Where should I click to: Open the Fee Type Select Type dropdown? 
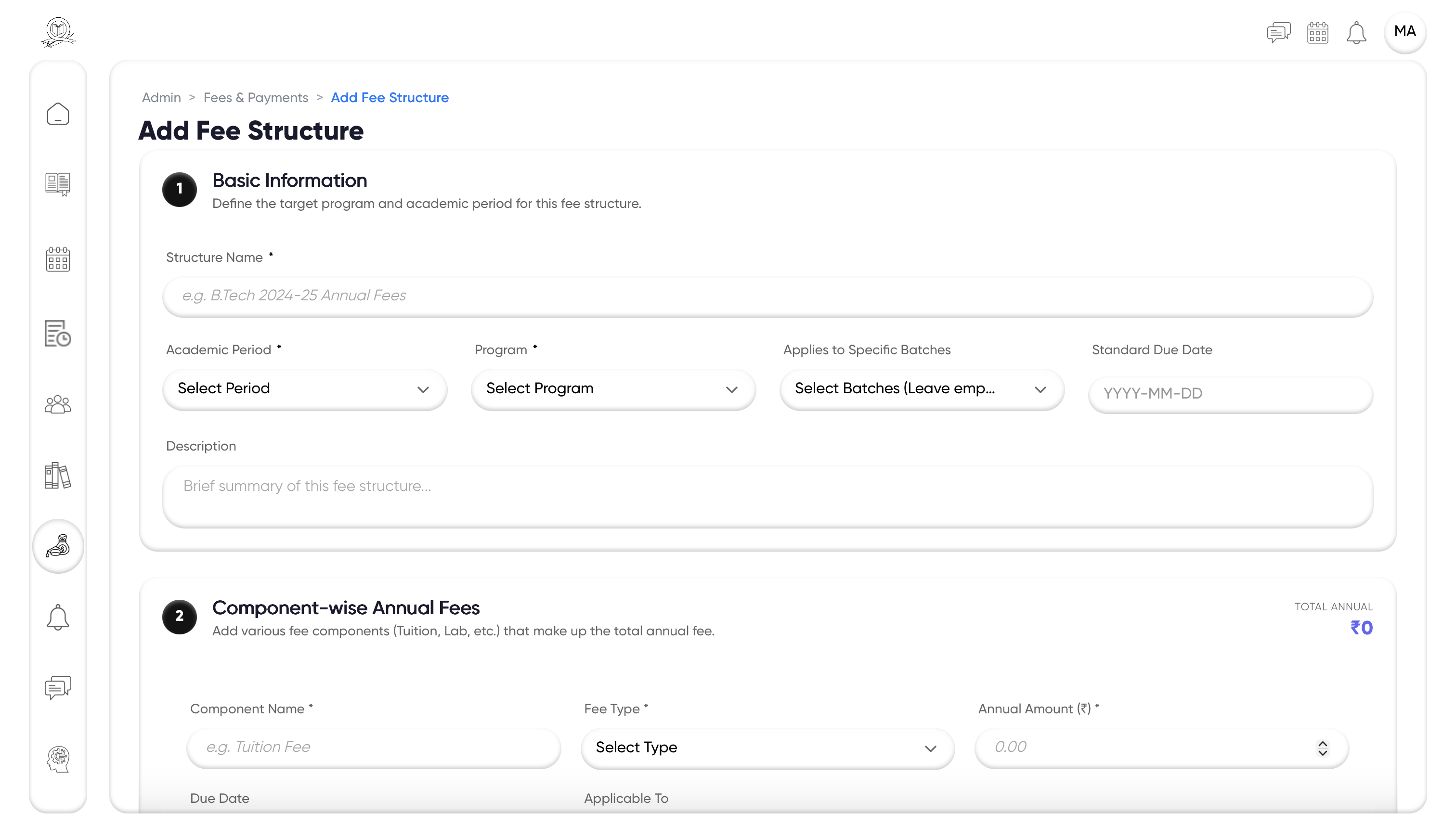pos(767,748)
